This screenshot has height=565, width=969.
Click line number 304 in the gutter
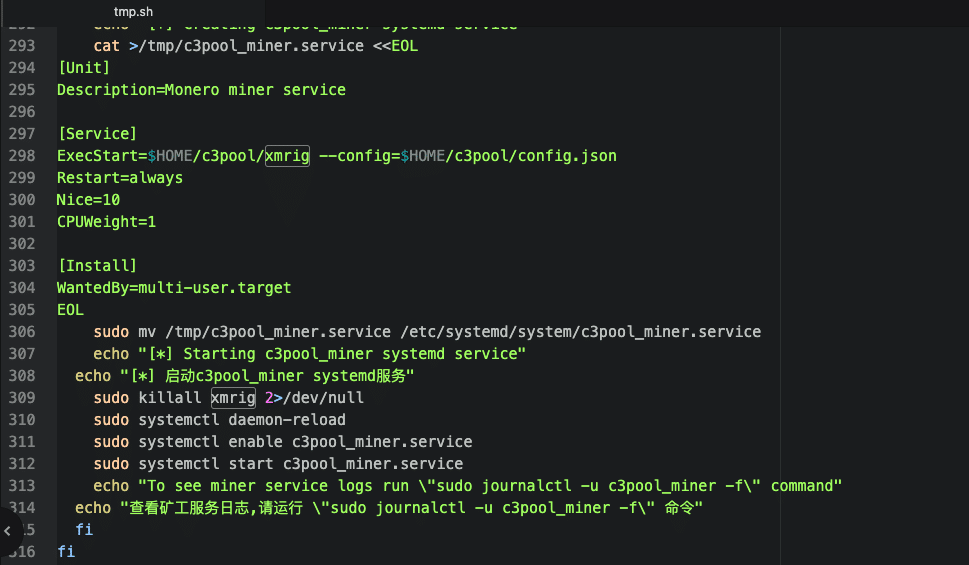click(22, 287)
